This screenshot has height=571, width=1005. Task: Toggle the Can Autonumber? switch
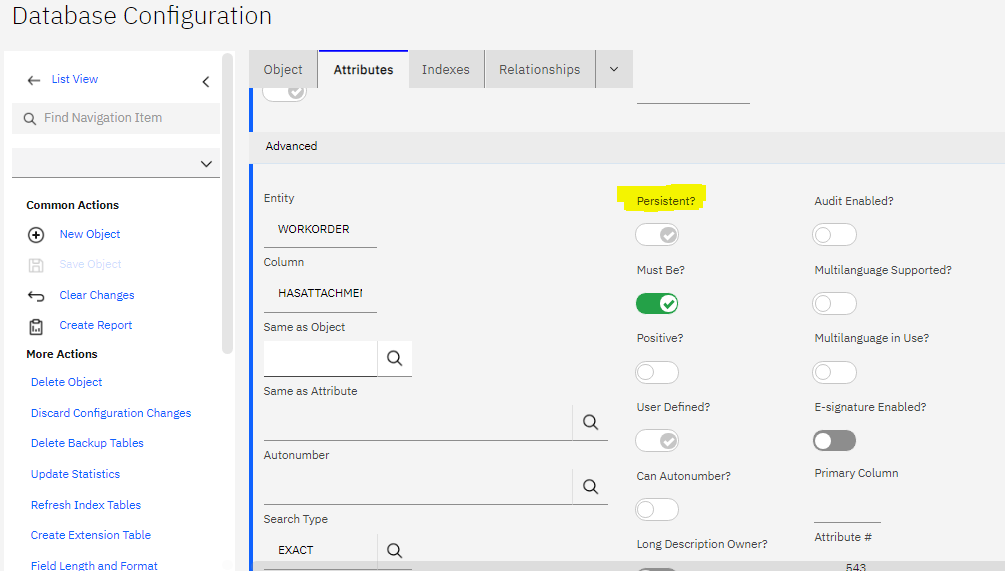pos(657,509)
